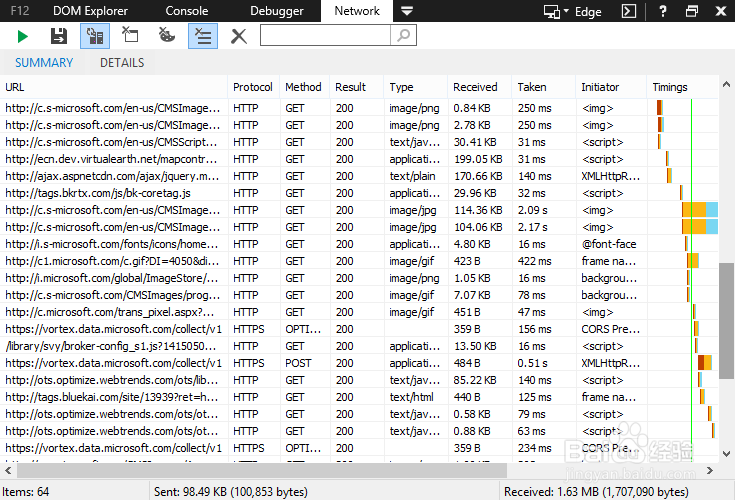Click the 423 B received value
The height and width of the screenshot is (500, 735).
[469, 261]
